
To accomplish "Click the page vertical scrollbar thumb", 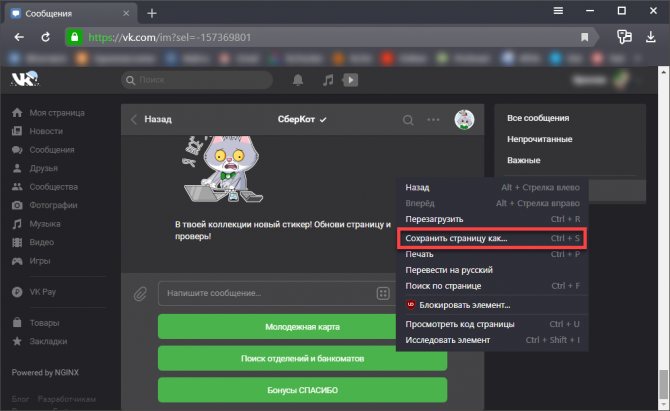I will point(663,384).
